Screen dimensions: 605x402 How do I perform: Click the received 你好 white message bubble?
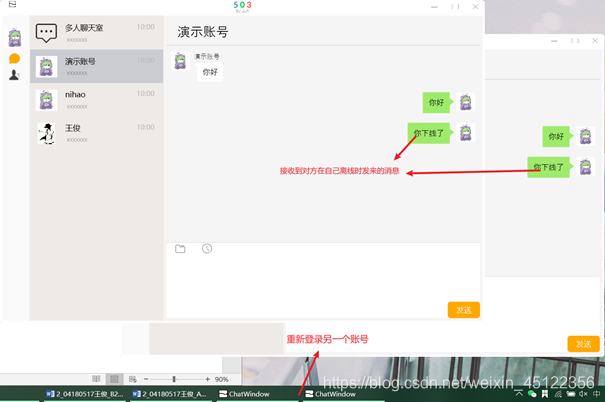tap(210, 72)
